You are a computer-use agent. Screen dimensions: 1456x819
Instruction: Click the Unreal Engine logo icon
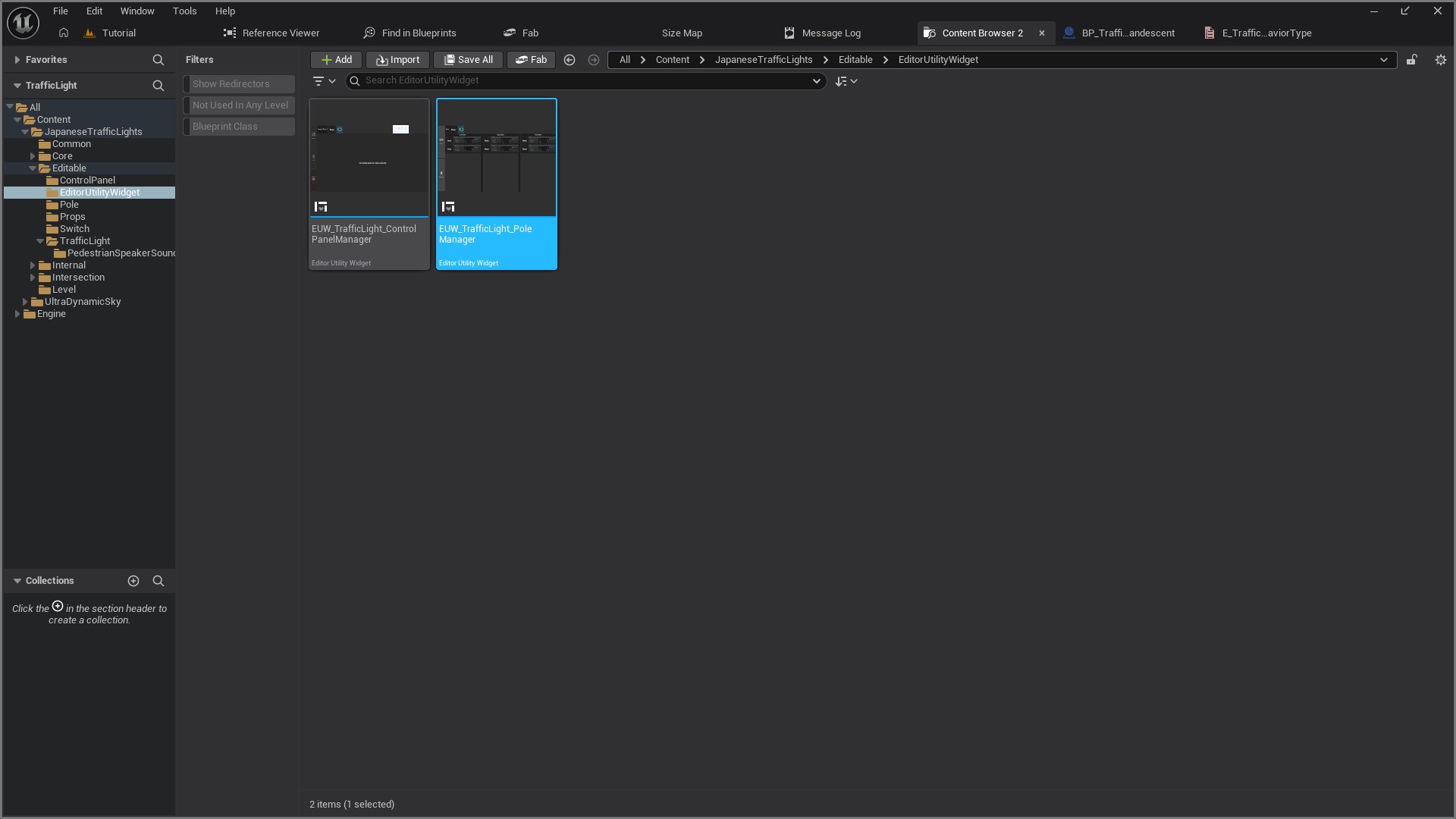(23, 23)
